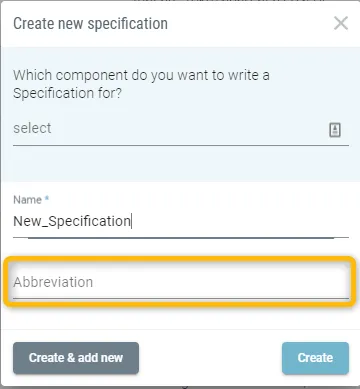Open the component select dropdown

(181, 129)
